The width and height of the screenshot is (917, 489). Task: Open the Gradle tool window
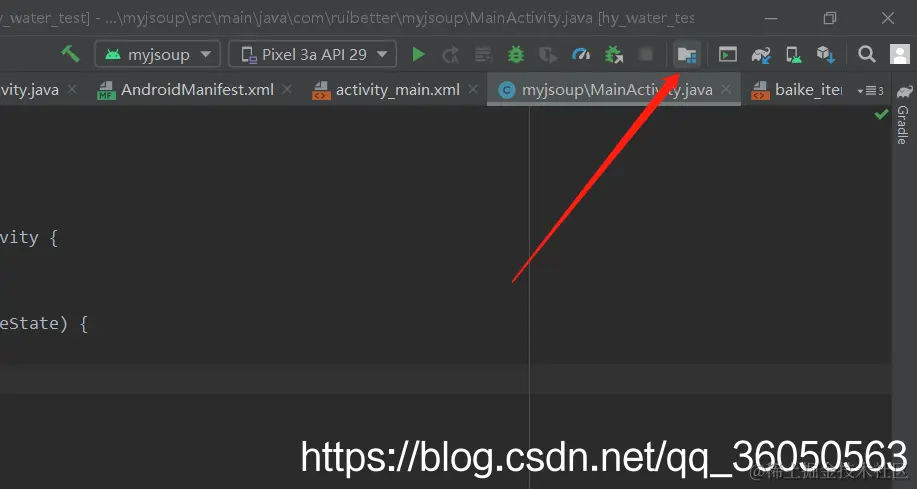pos(904,116)
